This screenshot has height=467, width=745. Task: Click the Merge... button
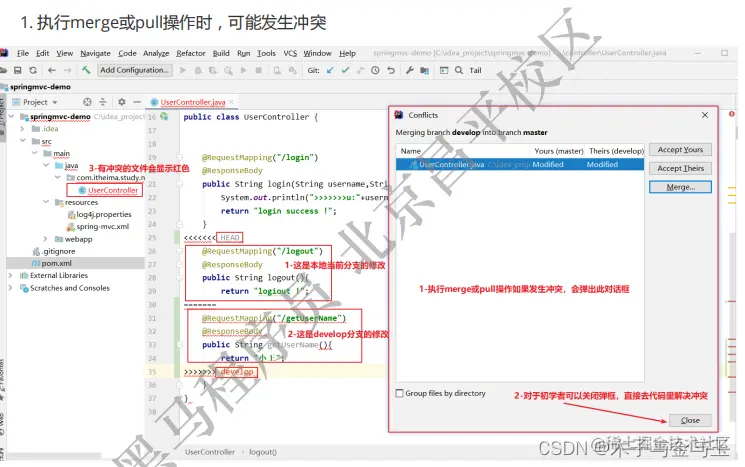pos(680,187)
